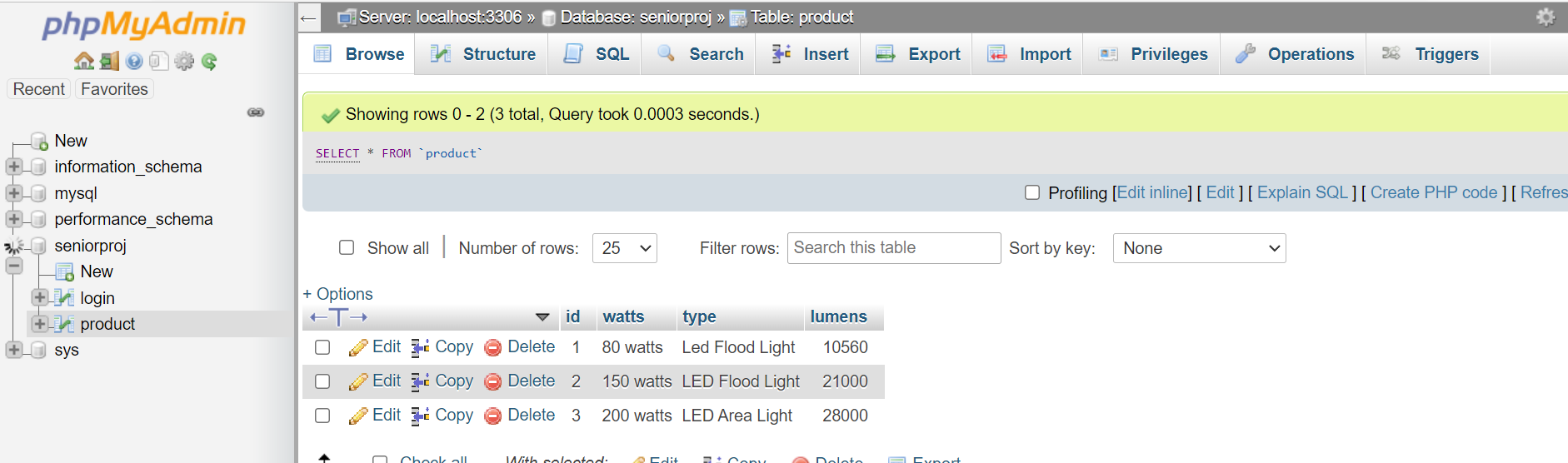Image resolution: width=1568 pixels, height=463 pixels.
Task: Open the Insert tab
Action: pos(808,54)
